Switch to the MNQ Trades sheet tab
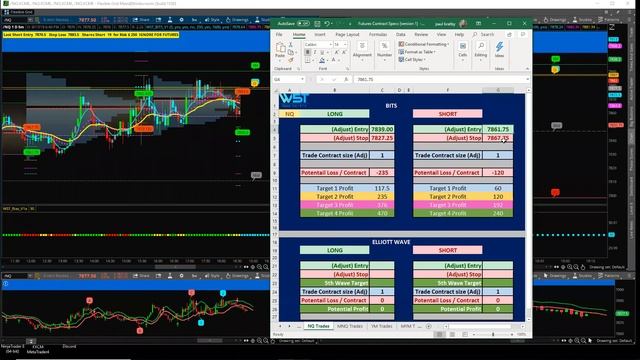Screen dimensions: 640x360 coord(349,326)
